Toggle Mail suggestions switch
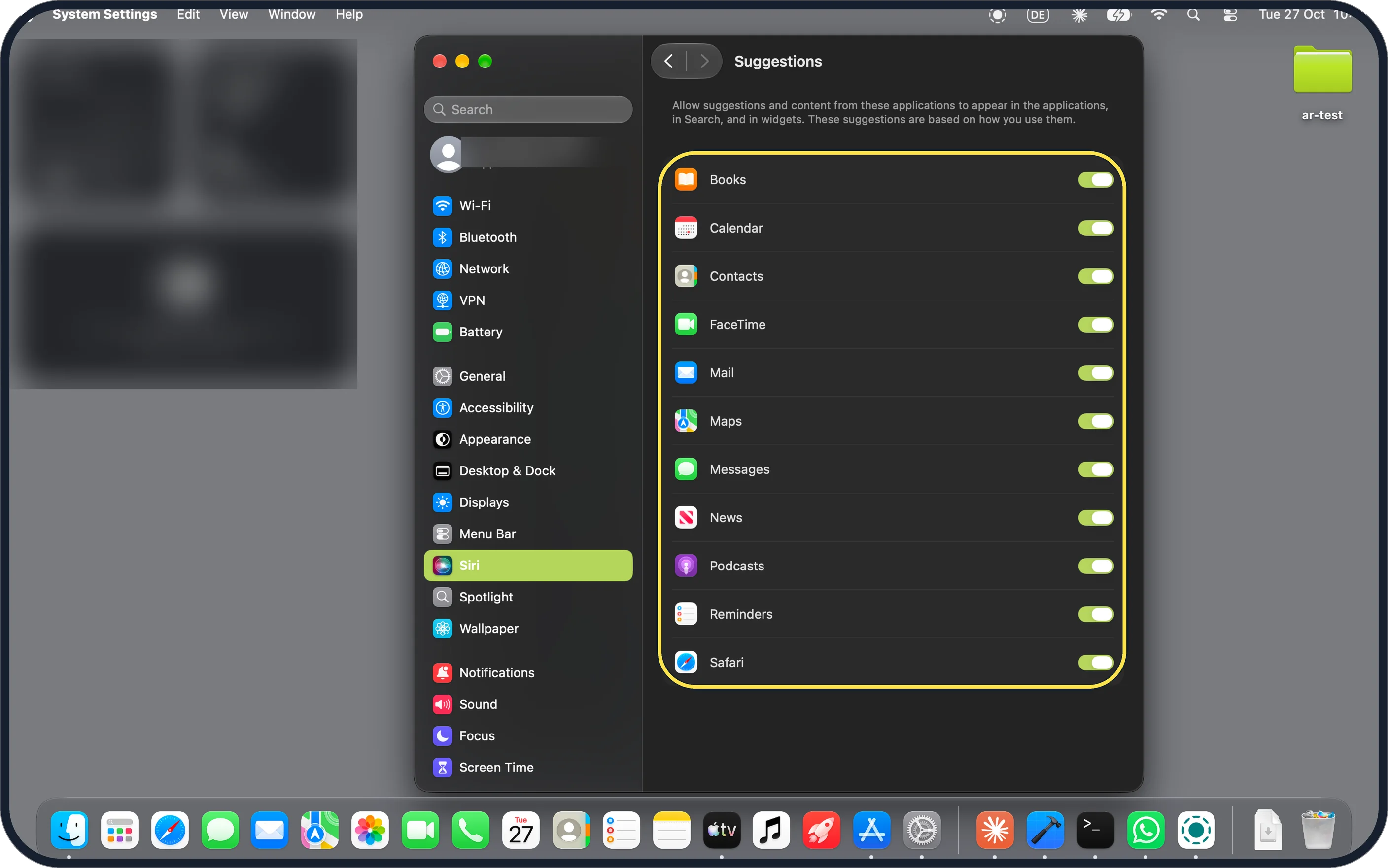This screenshot has height=868, width=1388. point(1095,372)
